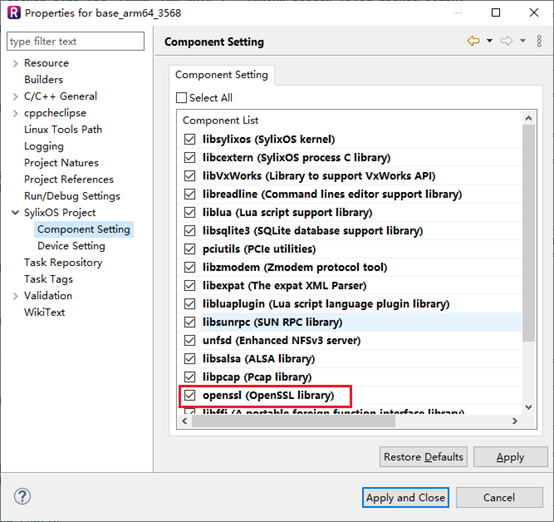
Task: Uncheck libzmodem protocol tool checkbox
Action: tap(190, 267)
